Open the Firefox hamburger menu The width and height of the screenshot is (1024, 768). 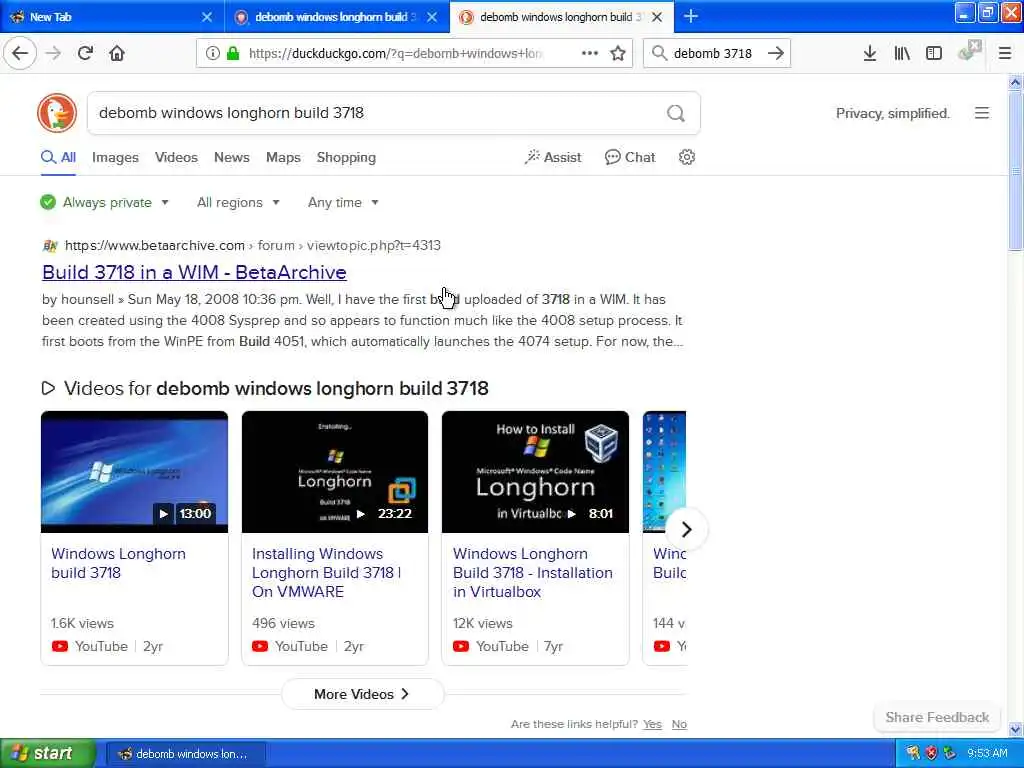point(1004,53)
